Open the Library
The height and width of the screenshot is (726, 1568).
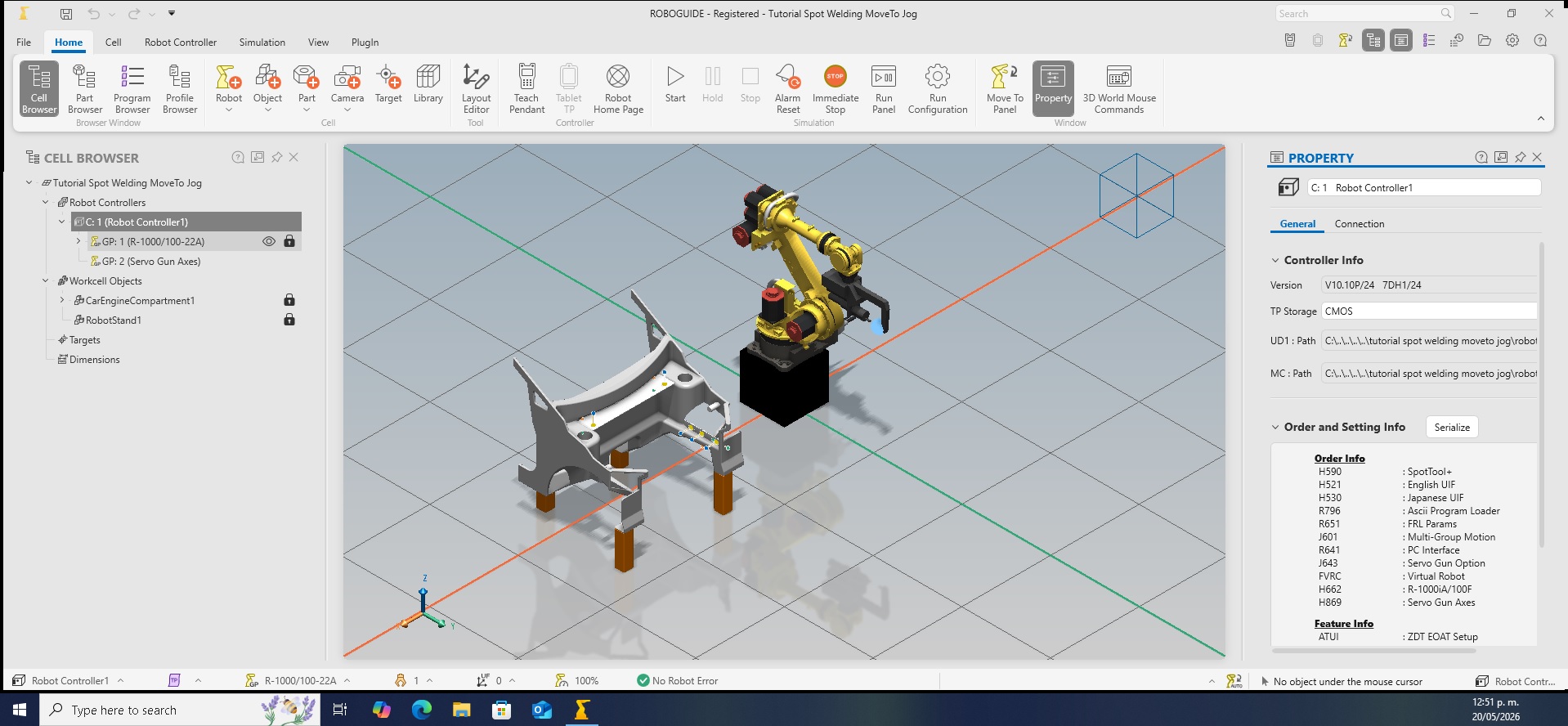428,83
